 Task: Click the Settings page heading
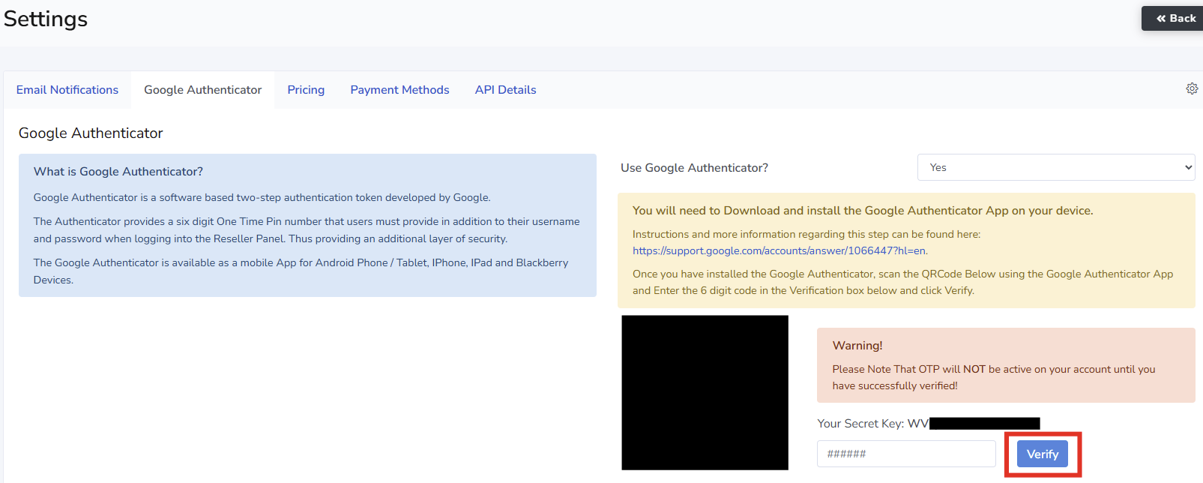(x=46, y=19)
